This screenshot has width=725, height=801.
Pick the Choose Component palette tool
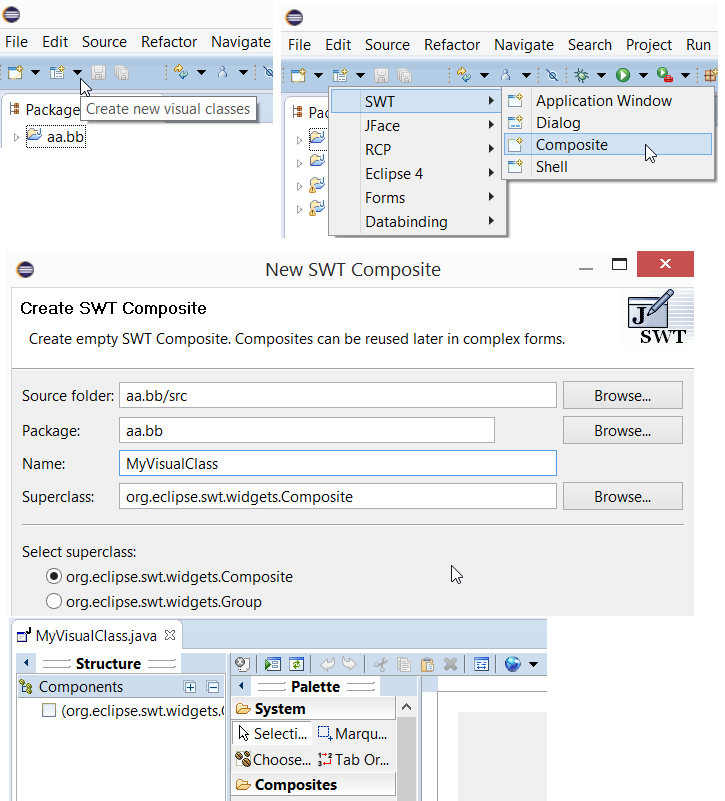273,759
